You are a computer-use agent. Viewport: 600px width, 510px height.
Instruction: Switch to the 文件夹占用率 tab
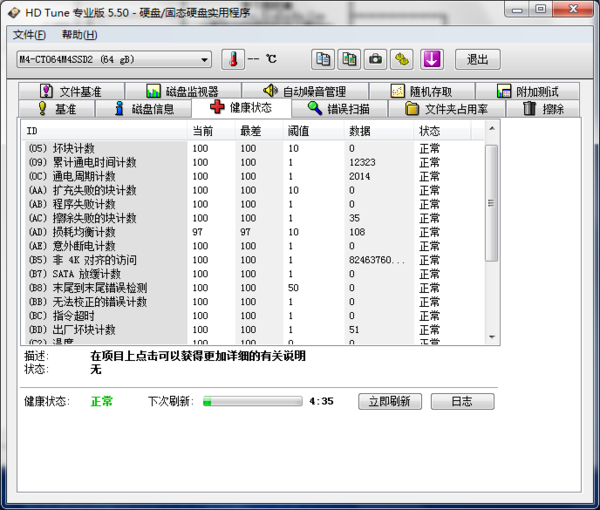click(x=447, y=109)
